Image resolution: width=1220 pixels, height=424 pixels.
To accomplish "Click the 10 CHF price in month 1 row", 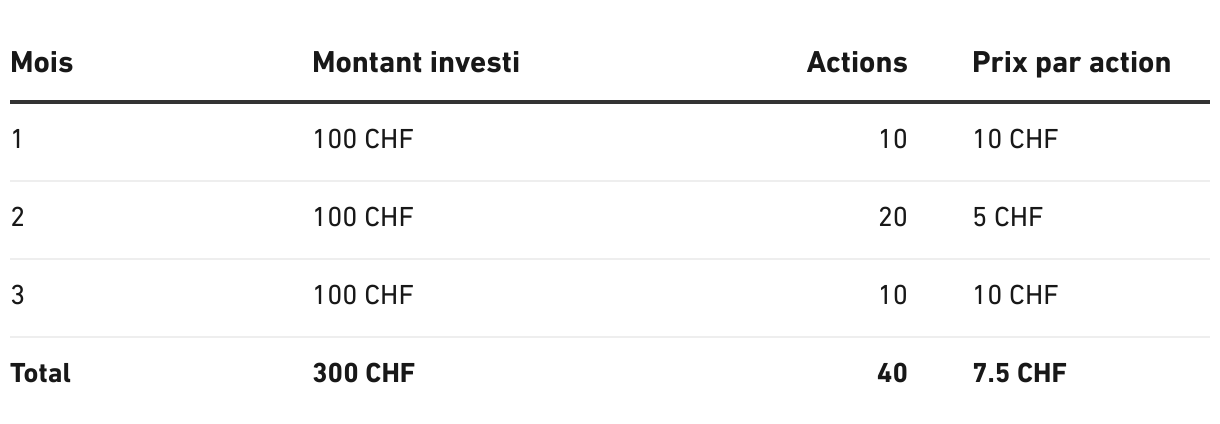I will [x=1014, y=138].
